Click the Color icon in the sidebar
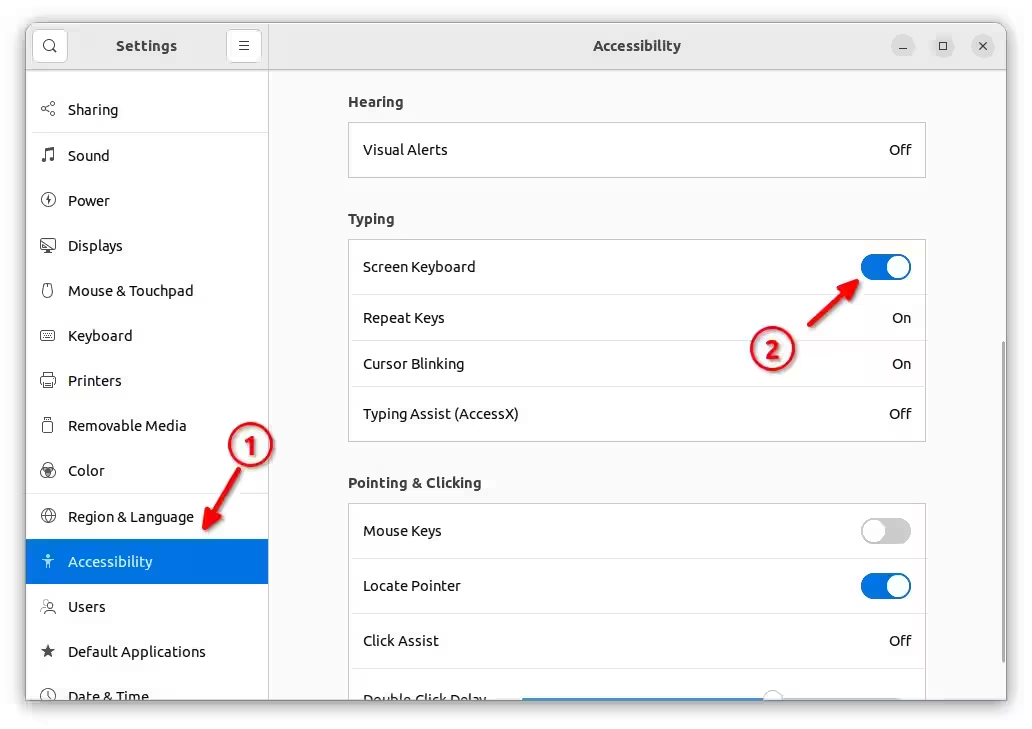1032x729 pixels. (x=48, y=470)
